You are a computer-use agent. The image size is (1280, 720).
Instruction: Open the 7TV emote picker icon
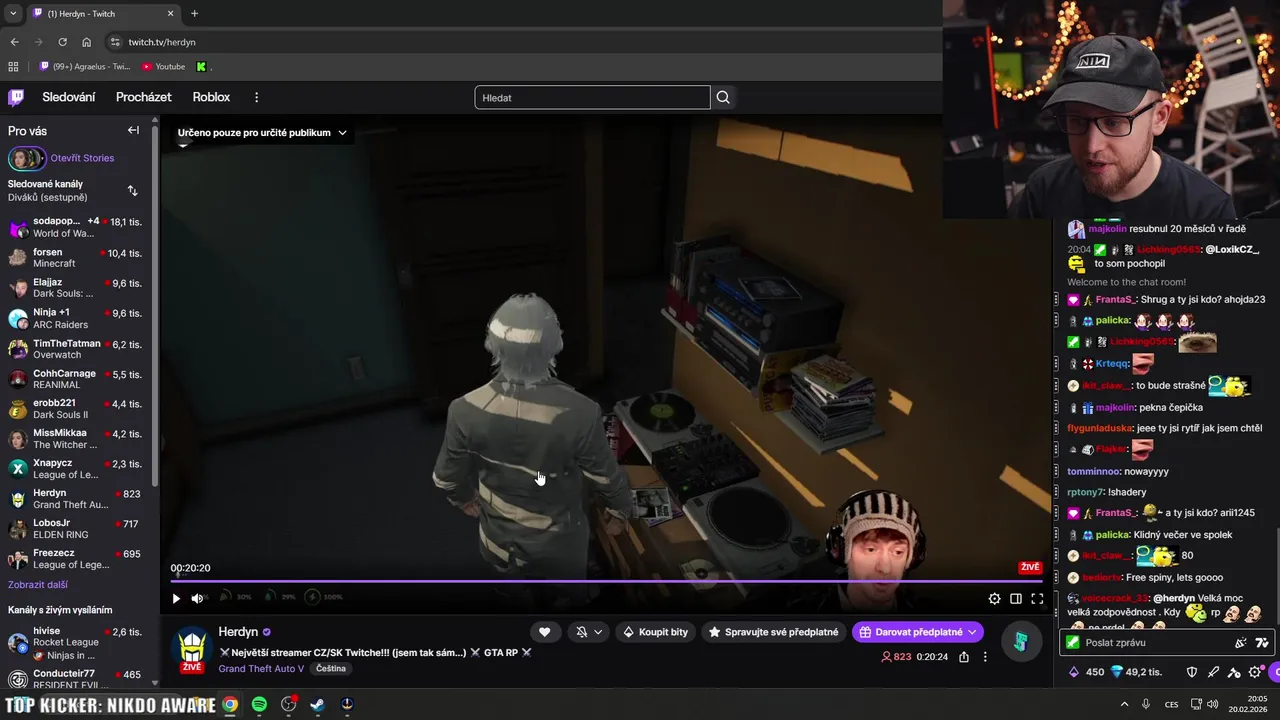[x=1262, y=643]
